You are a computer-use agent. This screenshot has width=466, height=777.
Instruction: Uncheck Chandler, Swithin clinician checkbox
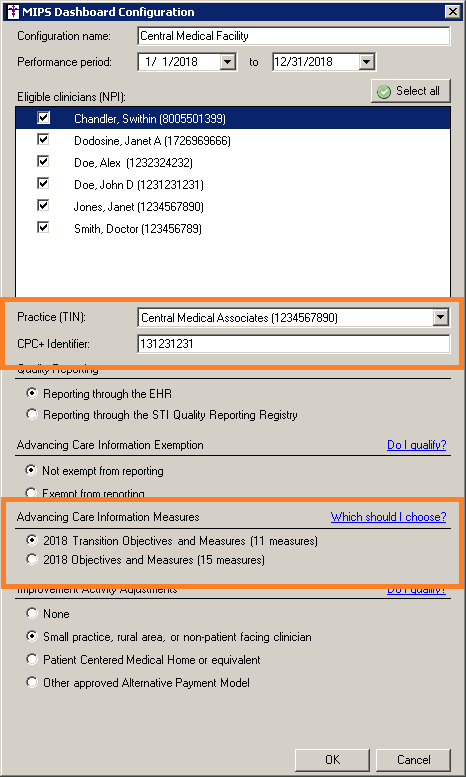click(44, 117)
